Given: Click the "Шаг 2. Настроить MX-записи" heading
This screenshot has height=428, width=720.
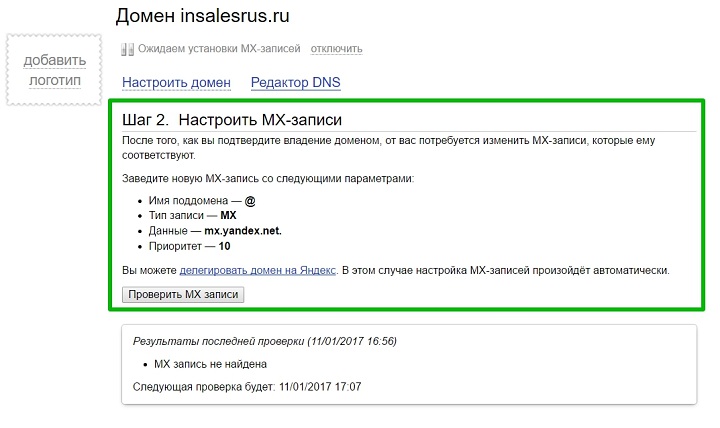Looking at the screenshot, I should tap(232, 120).
